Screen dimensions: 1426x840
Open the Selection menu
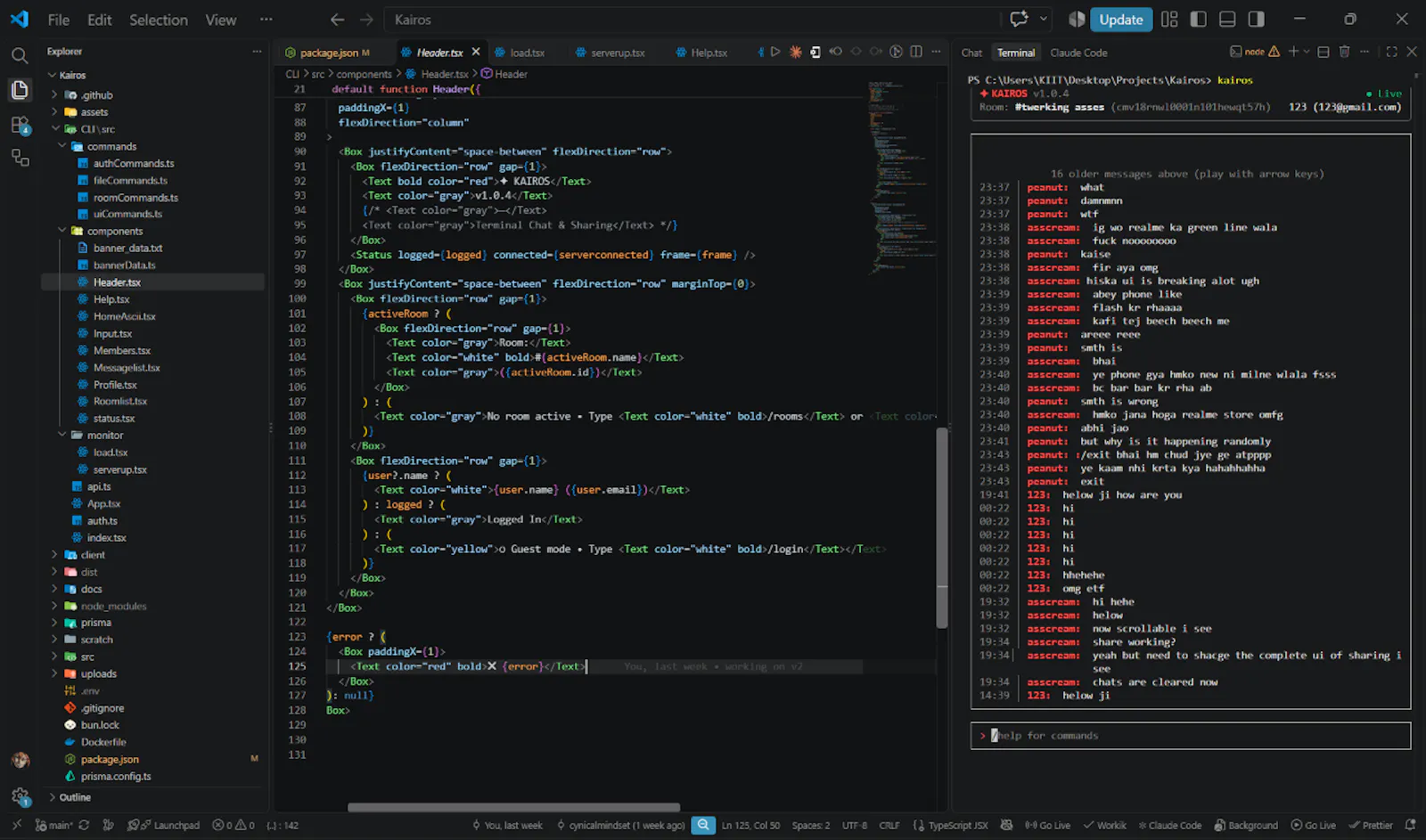[159, 20]
